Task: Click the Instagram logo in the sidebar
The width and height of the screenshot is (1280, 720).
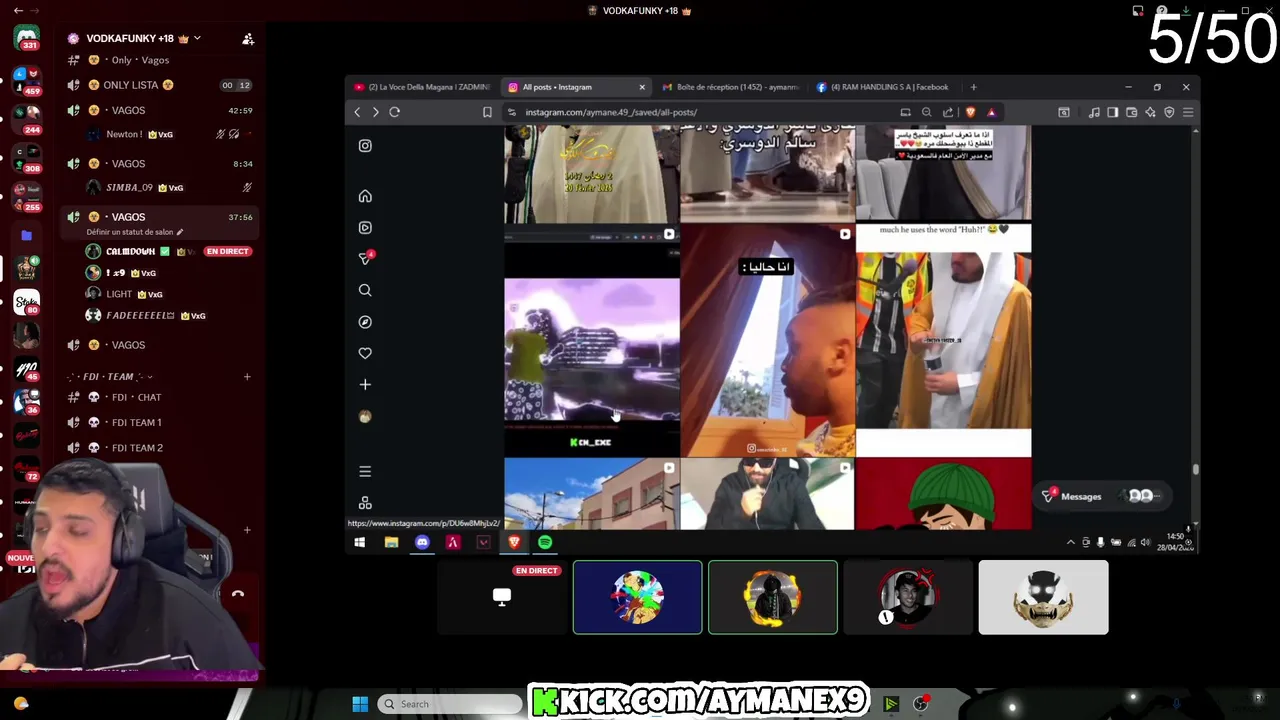Action: tap(365, 146)
